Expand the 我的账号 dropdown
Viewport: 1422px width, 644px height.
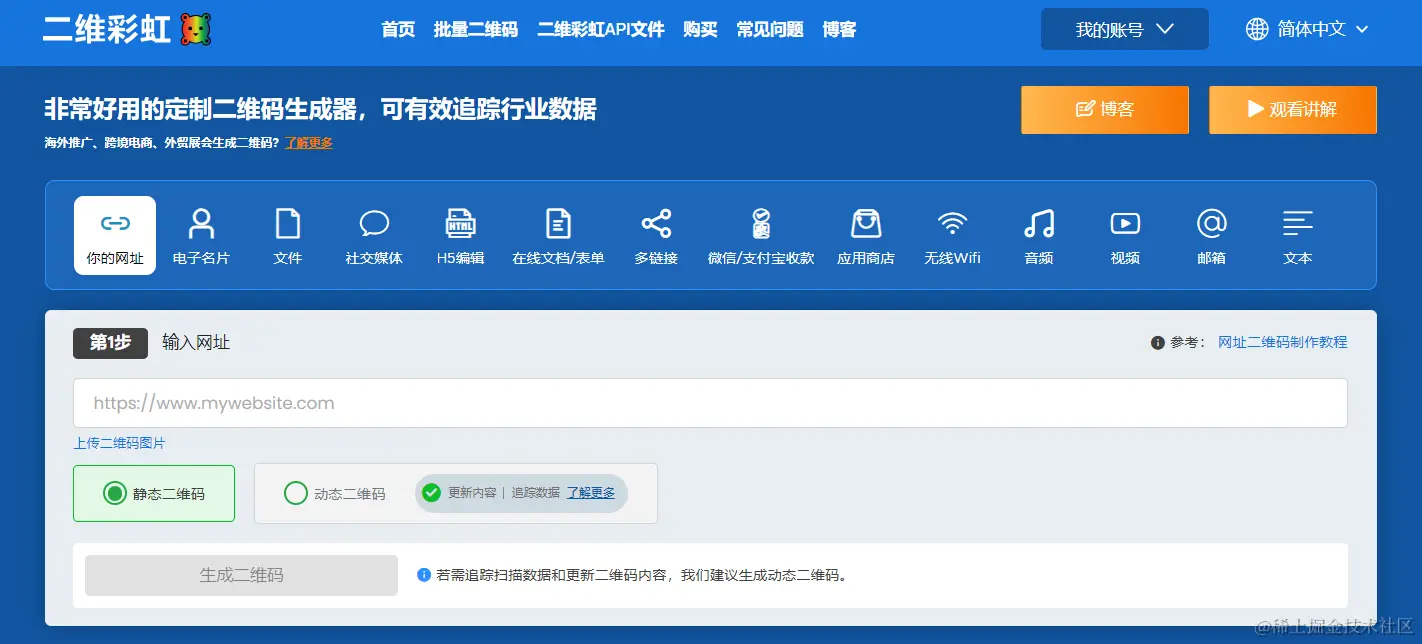(1124, 29)
